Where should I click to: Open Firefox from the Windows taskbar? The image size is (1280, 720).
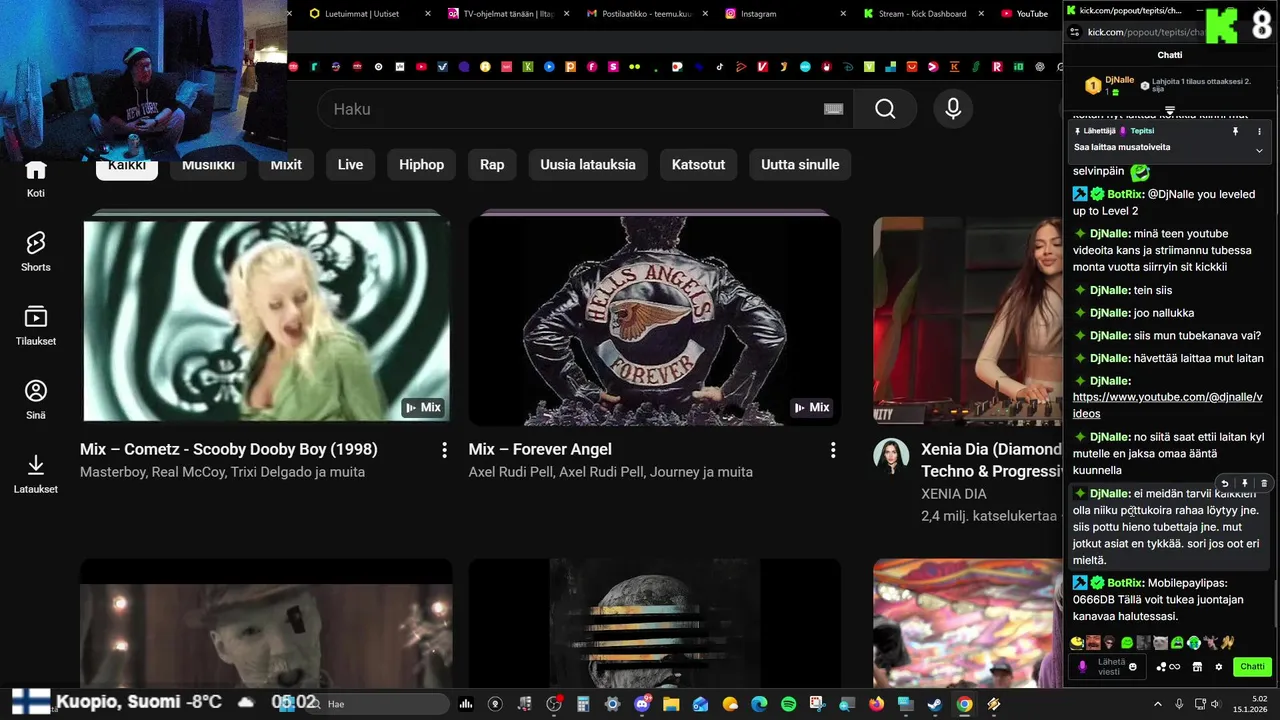click(x=876, y=704)
